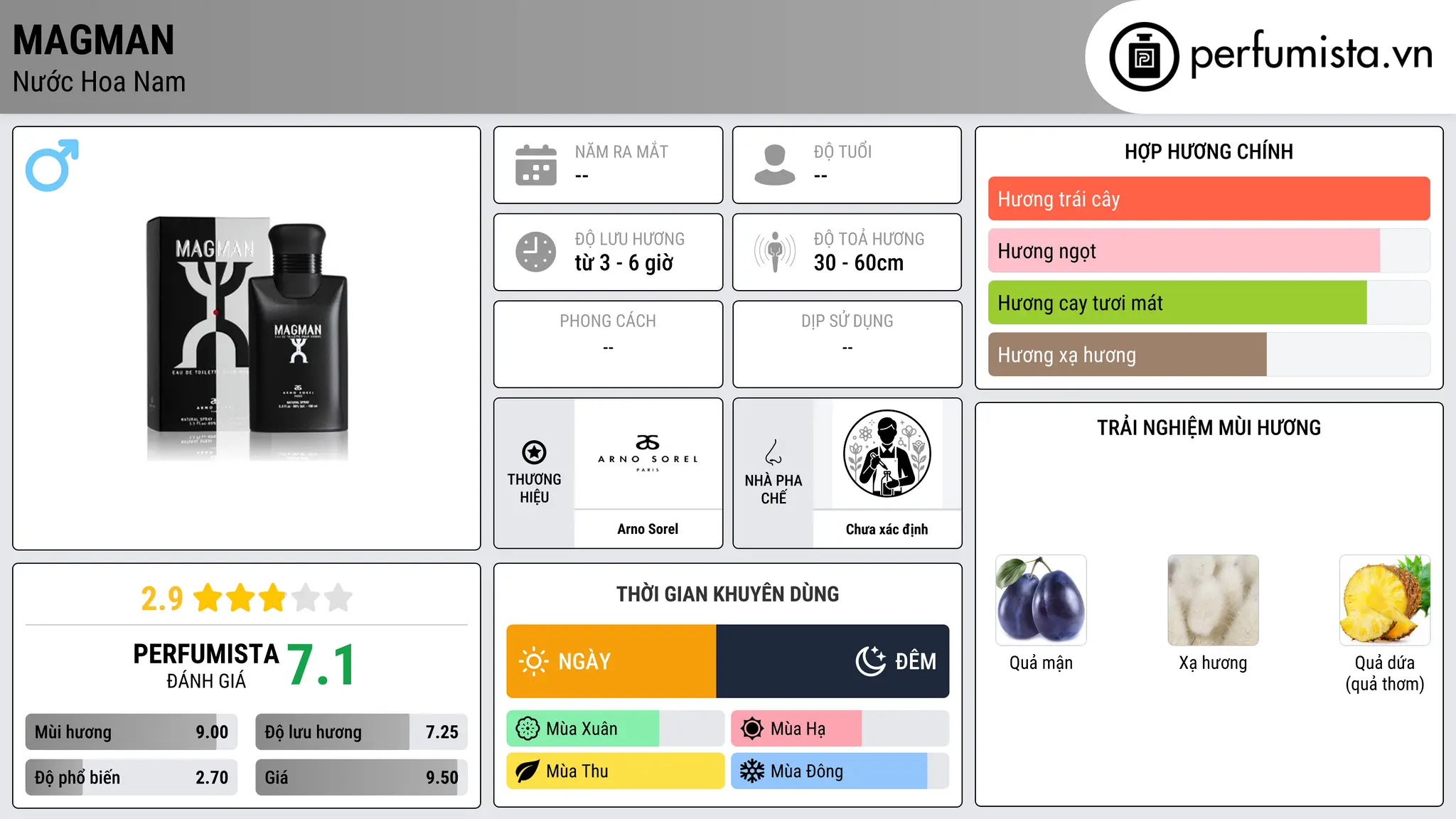Click the orange Ngày daytime segment
The height and width of the screenshot is (819, 1456).
(x=611, y=661)
